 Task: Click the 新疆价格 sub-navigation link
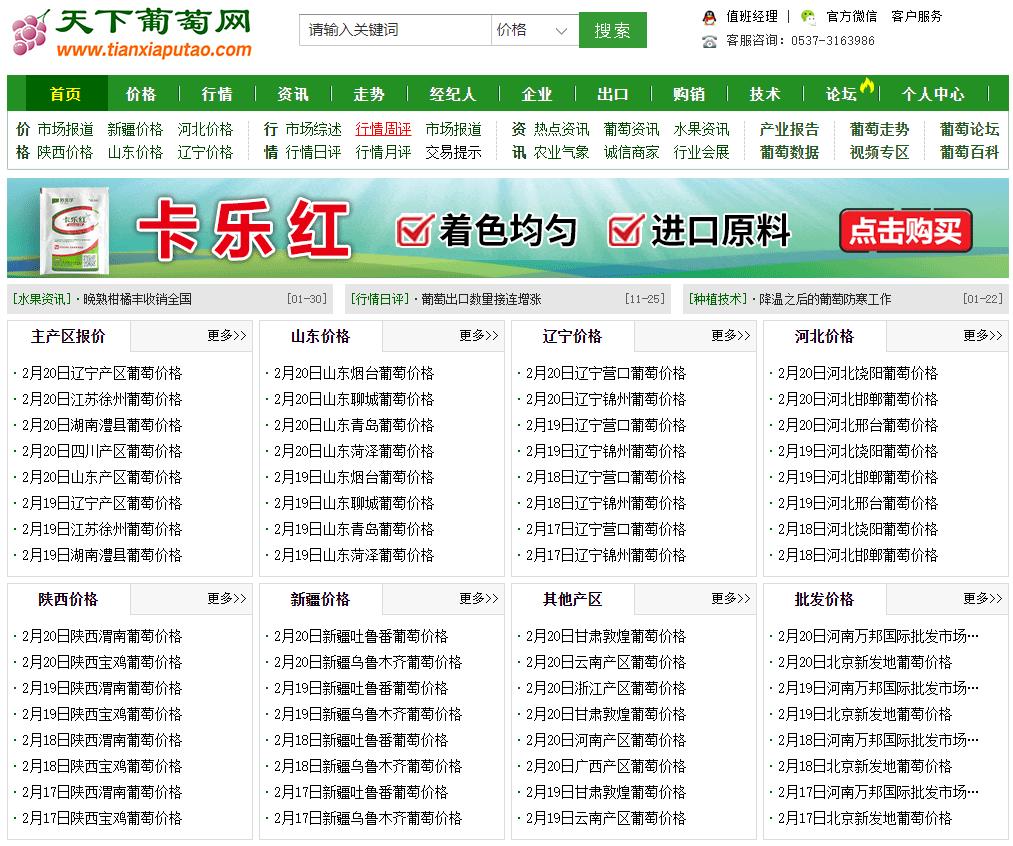coord(135,129)
